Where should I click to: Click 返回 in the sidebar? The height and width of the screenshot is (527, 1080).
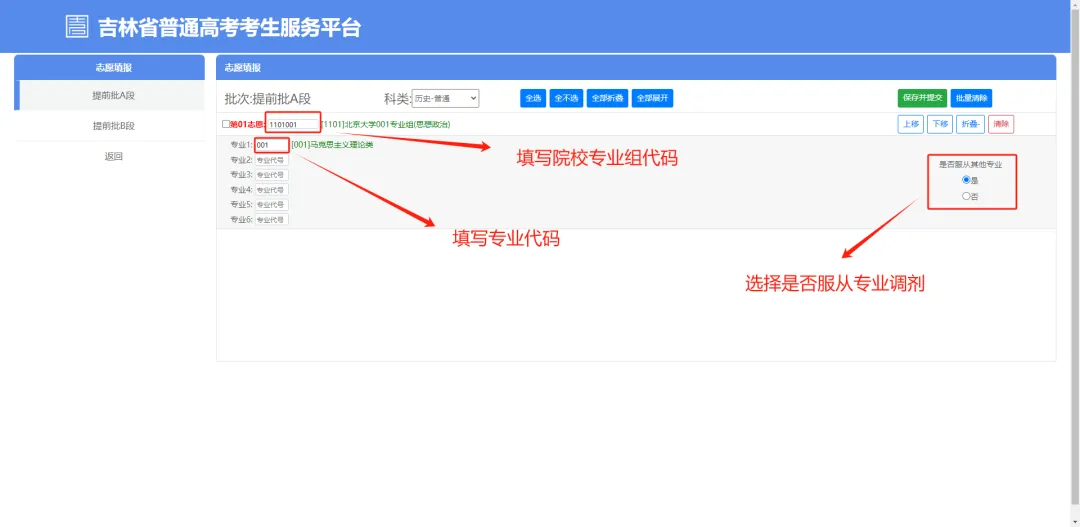click(x=113, y=156)
